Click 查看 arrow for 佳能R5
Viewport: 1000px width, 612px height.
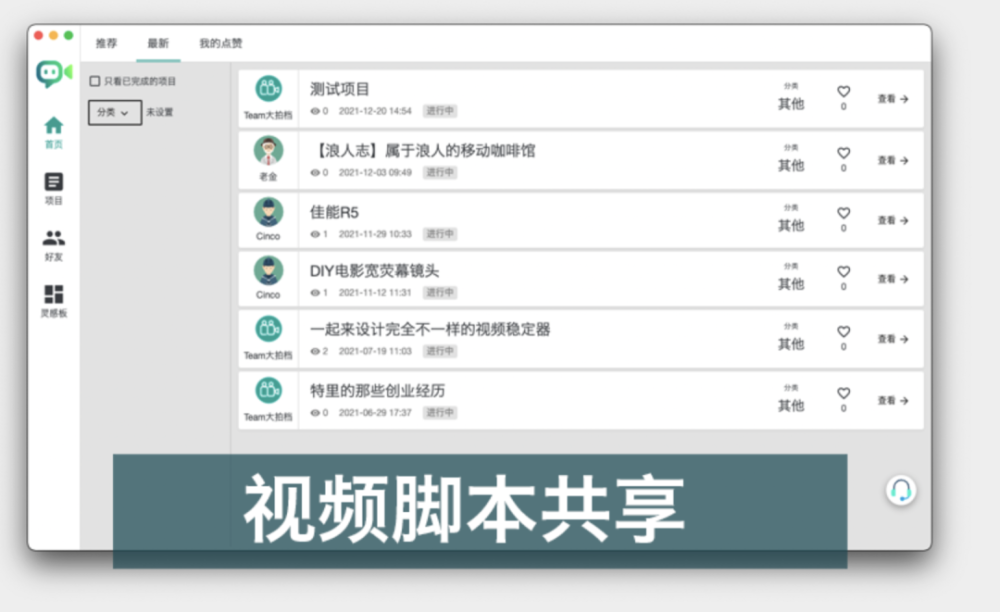(x=893, y=221)
